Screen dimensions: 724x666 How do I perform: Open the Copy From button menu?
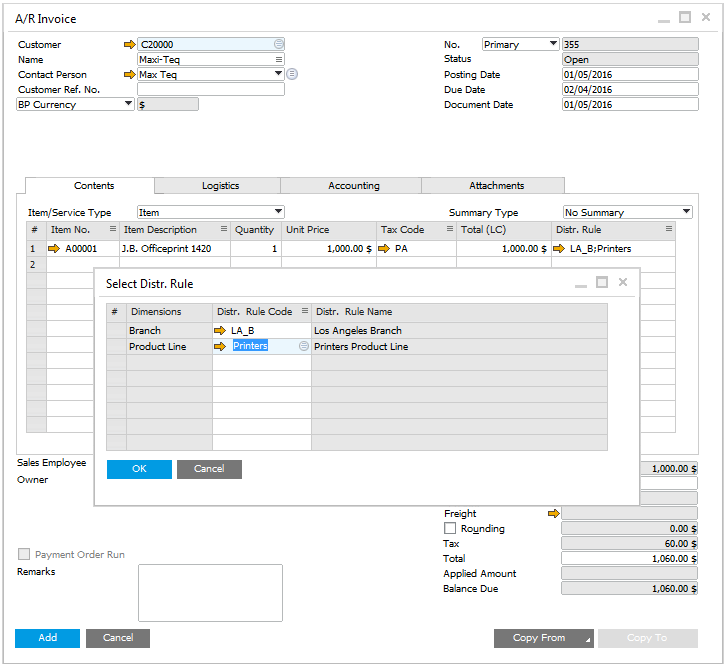[x=543, y=638]
